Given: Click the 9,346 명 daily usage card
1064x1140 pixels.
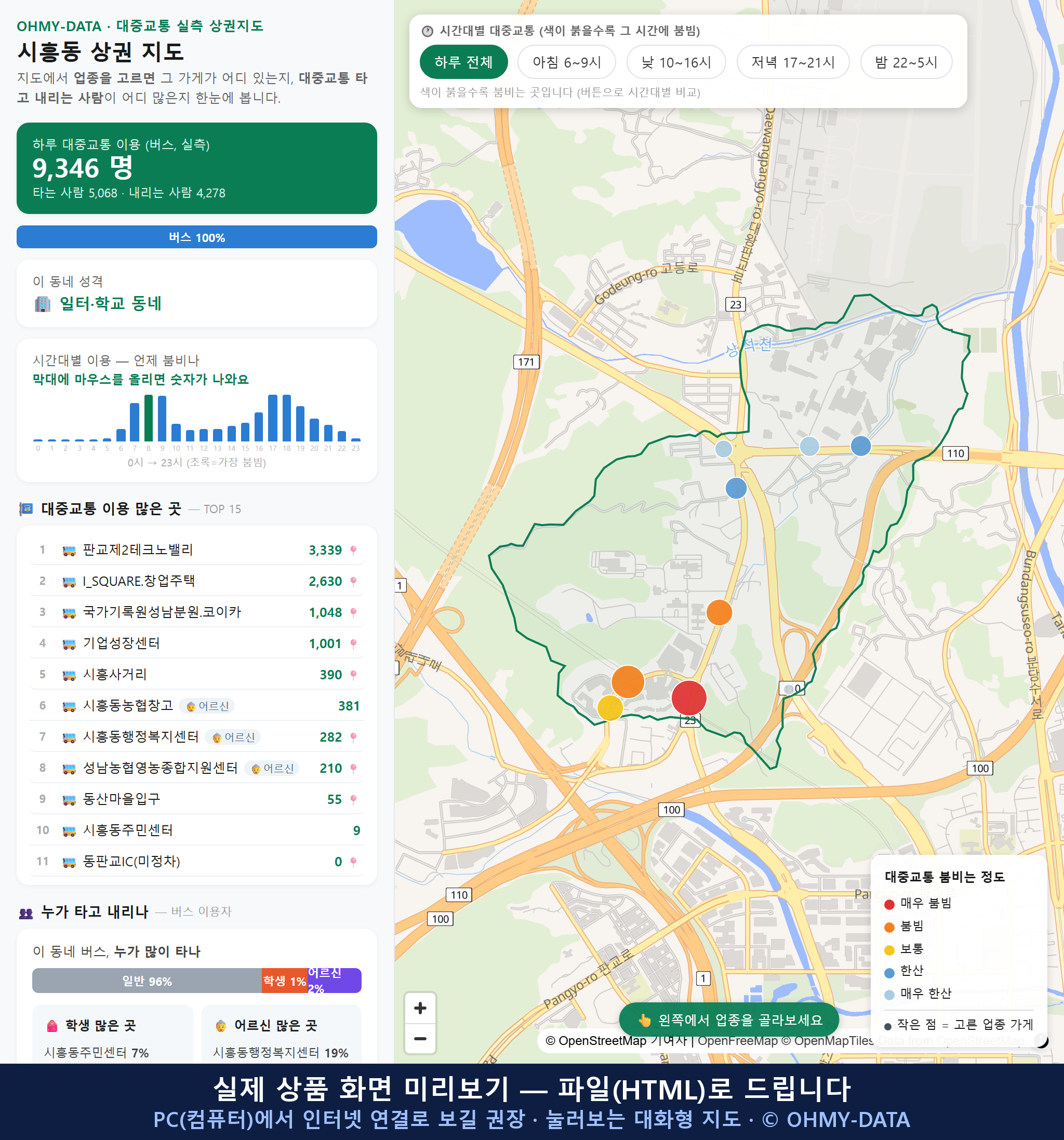Looking at the screenshot, I should click(197, 168).
